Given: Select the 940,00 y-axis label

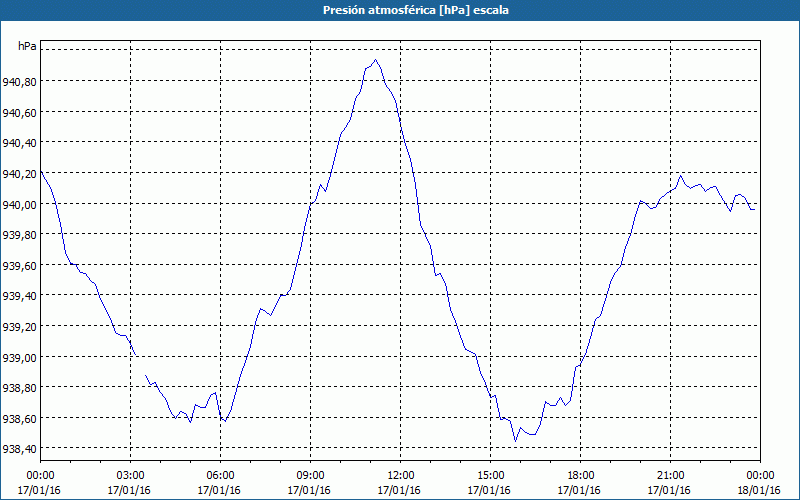Looking at the screenshot, I should (19, 204).
